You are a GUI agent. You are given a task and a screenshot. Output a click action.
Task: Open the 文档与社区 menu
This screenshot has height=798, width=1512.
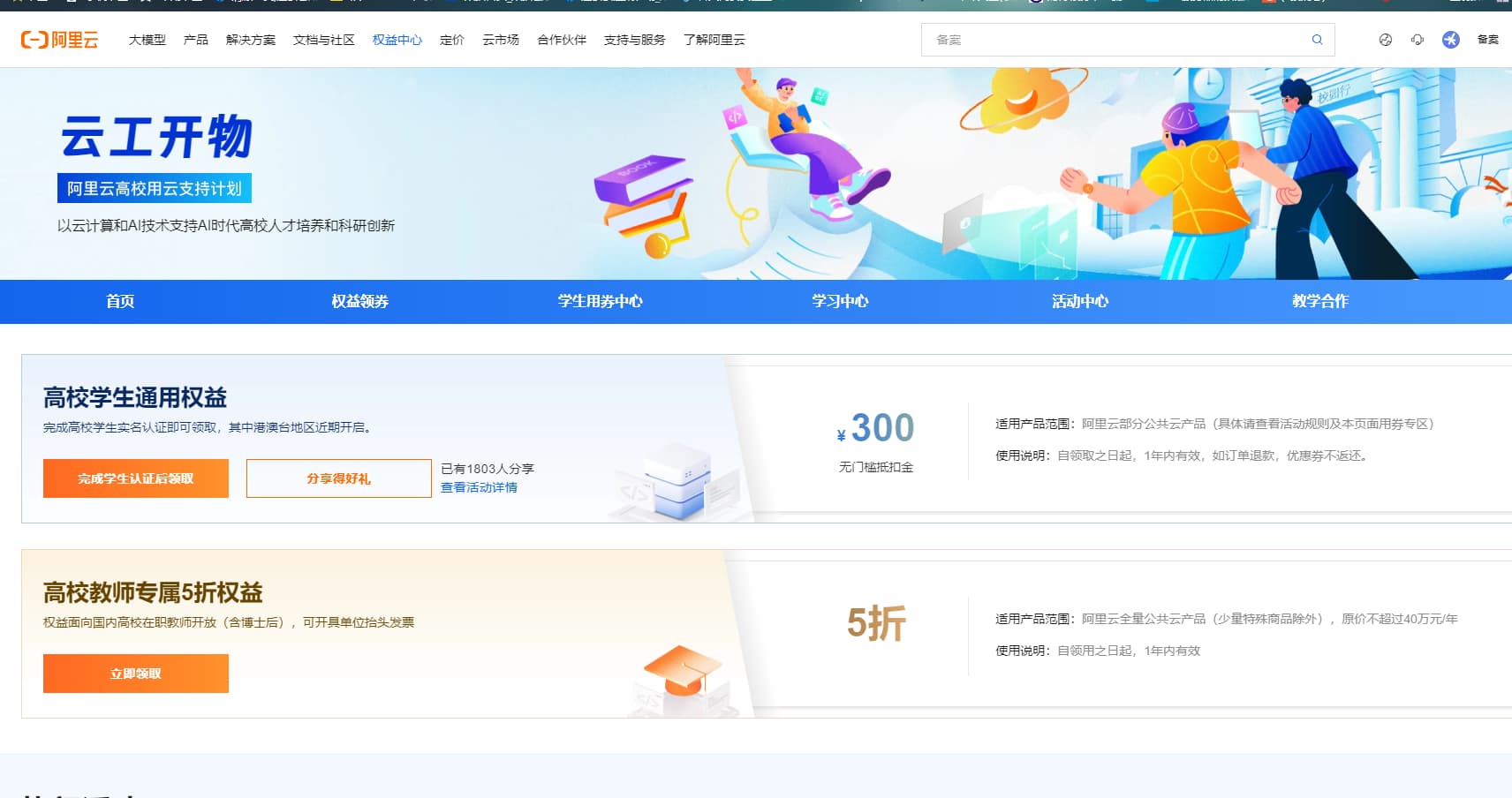pyautogui.click(x=324, y=40)
